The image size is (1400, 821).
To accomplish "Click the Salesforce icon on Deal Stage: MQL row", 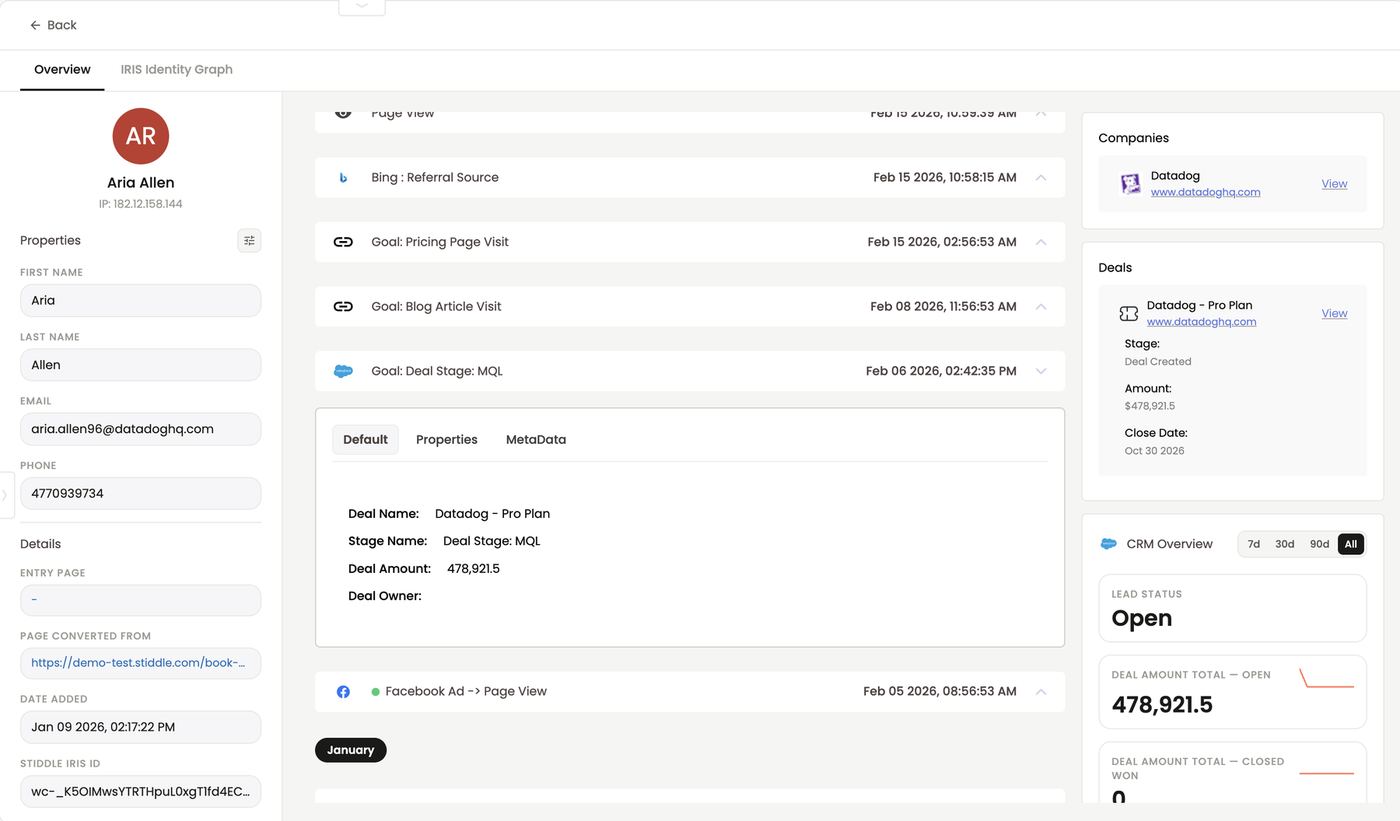I will tap(343, 371).
